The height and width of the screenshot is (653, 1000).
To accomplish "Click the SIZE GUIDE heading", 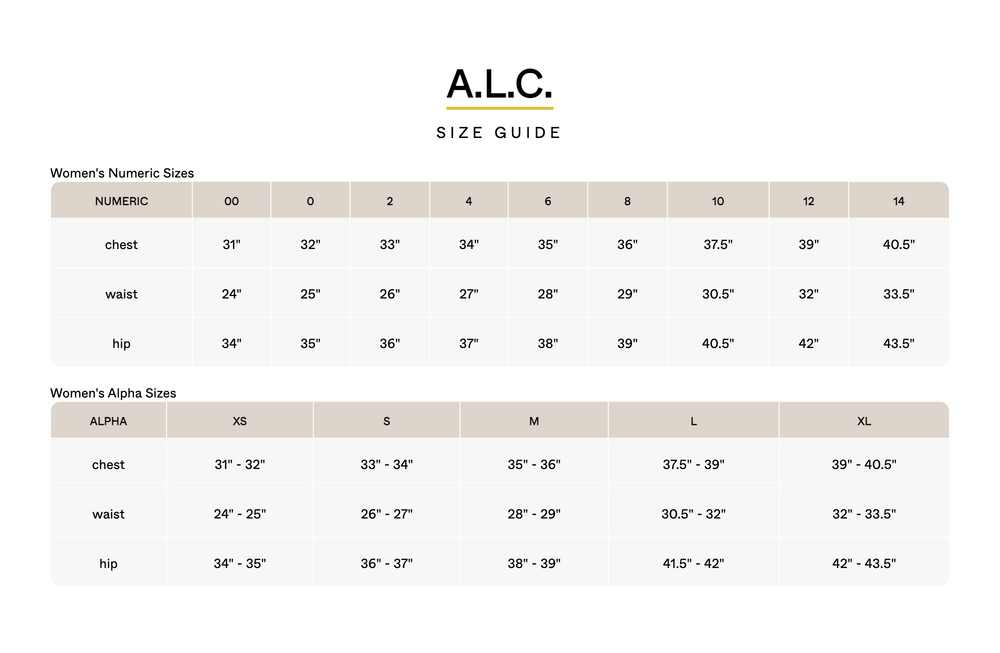I will (499, 132).
